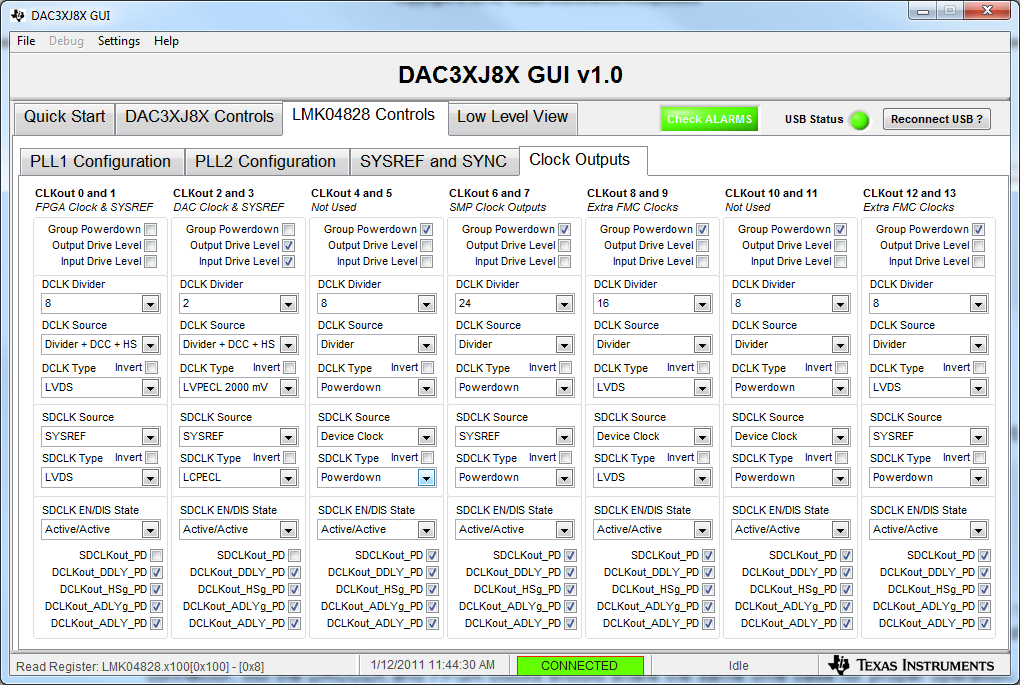Click the CLKout 10 and 11 column heading
1020x685 pixels.
point(771,193)
